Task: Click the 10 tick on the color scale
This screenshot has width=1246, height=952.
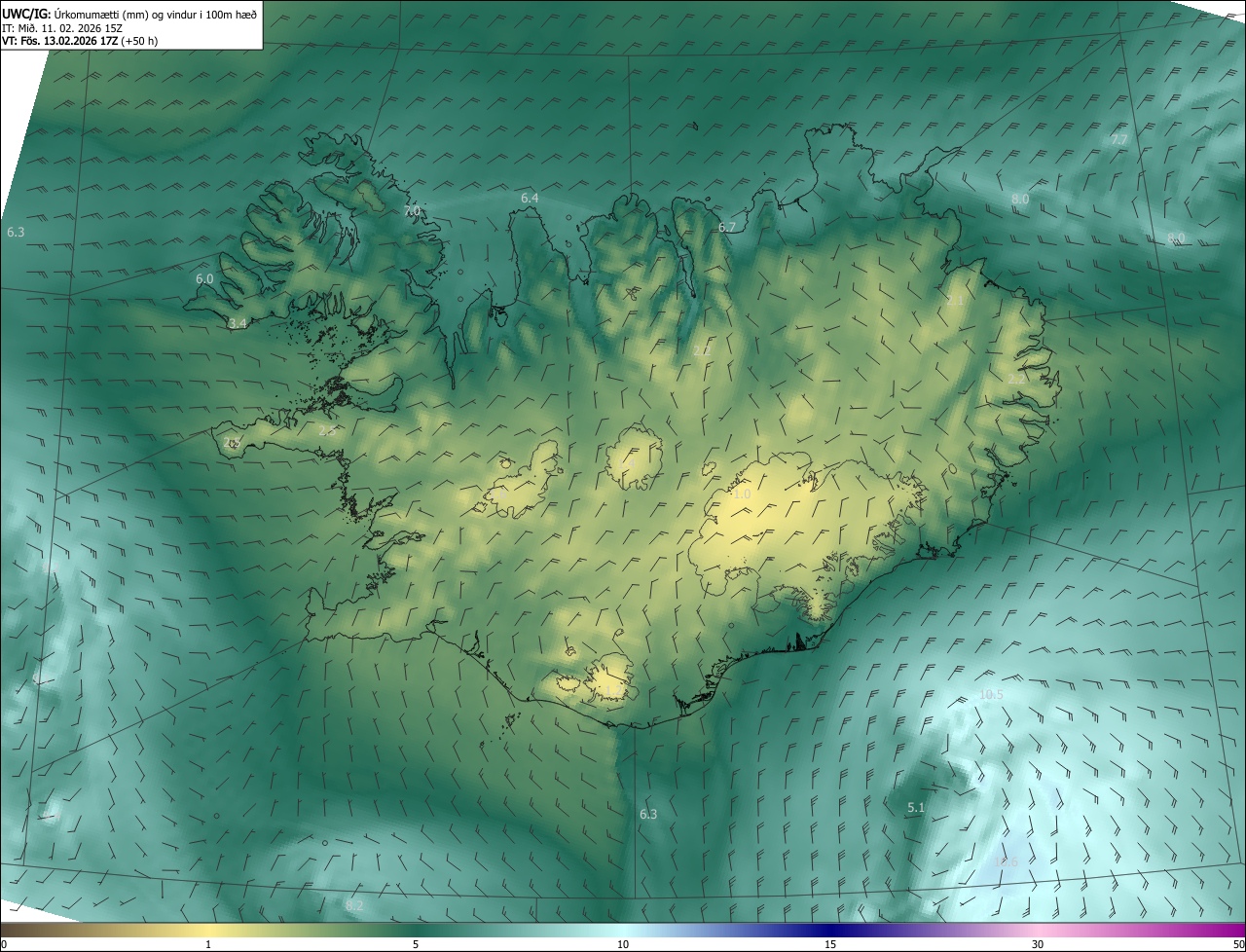Action: point(623,944)
